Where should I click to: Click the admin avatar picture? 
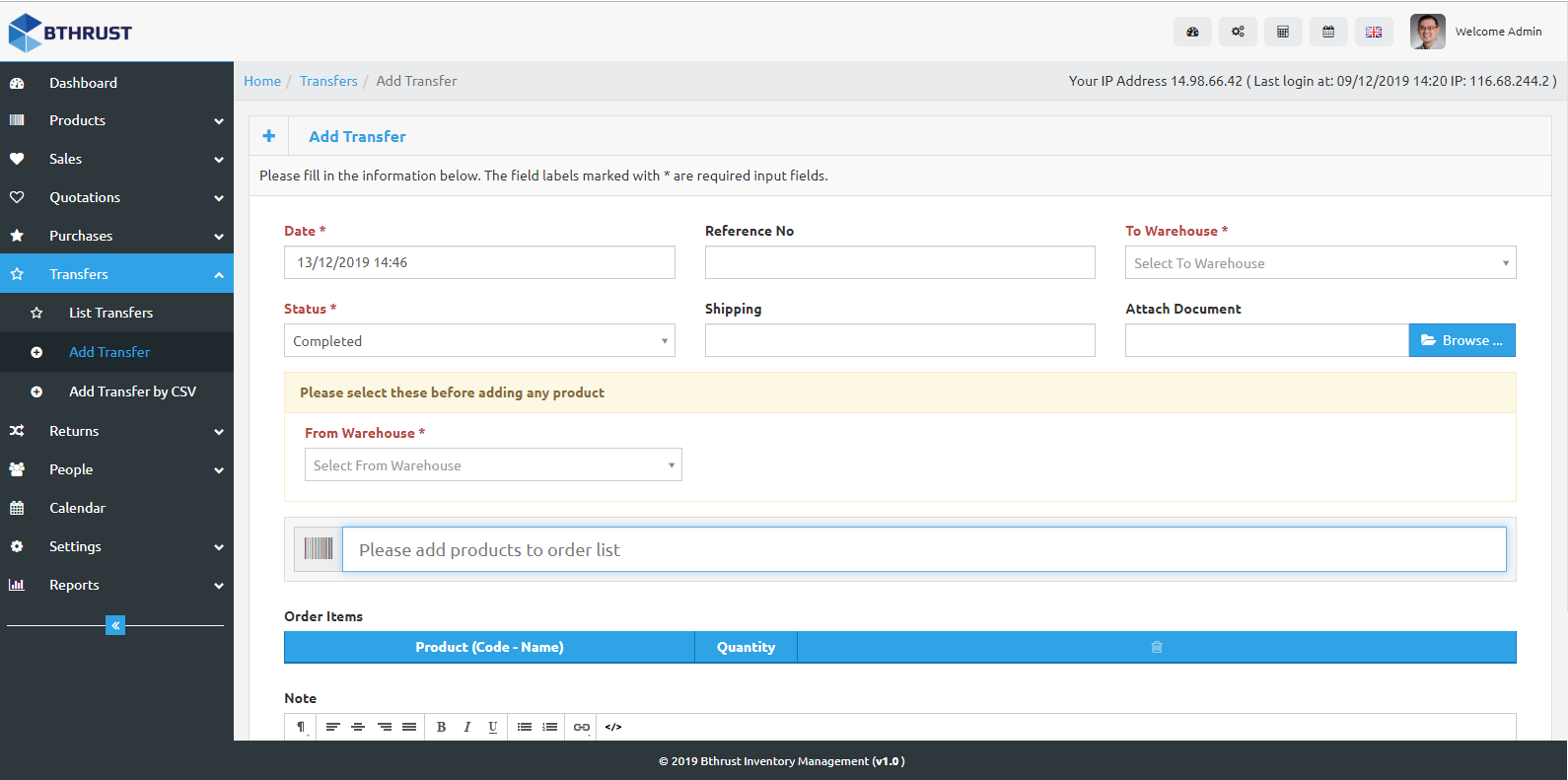[1428, 32]
